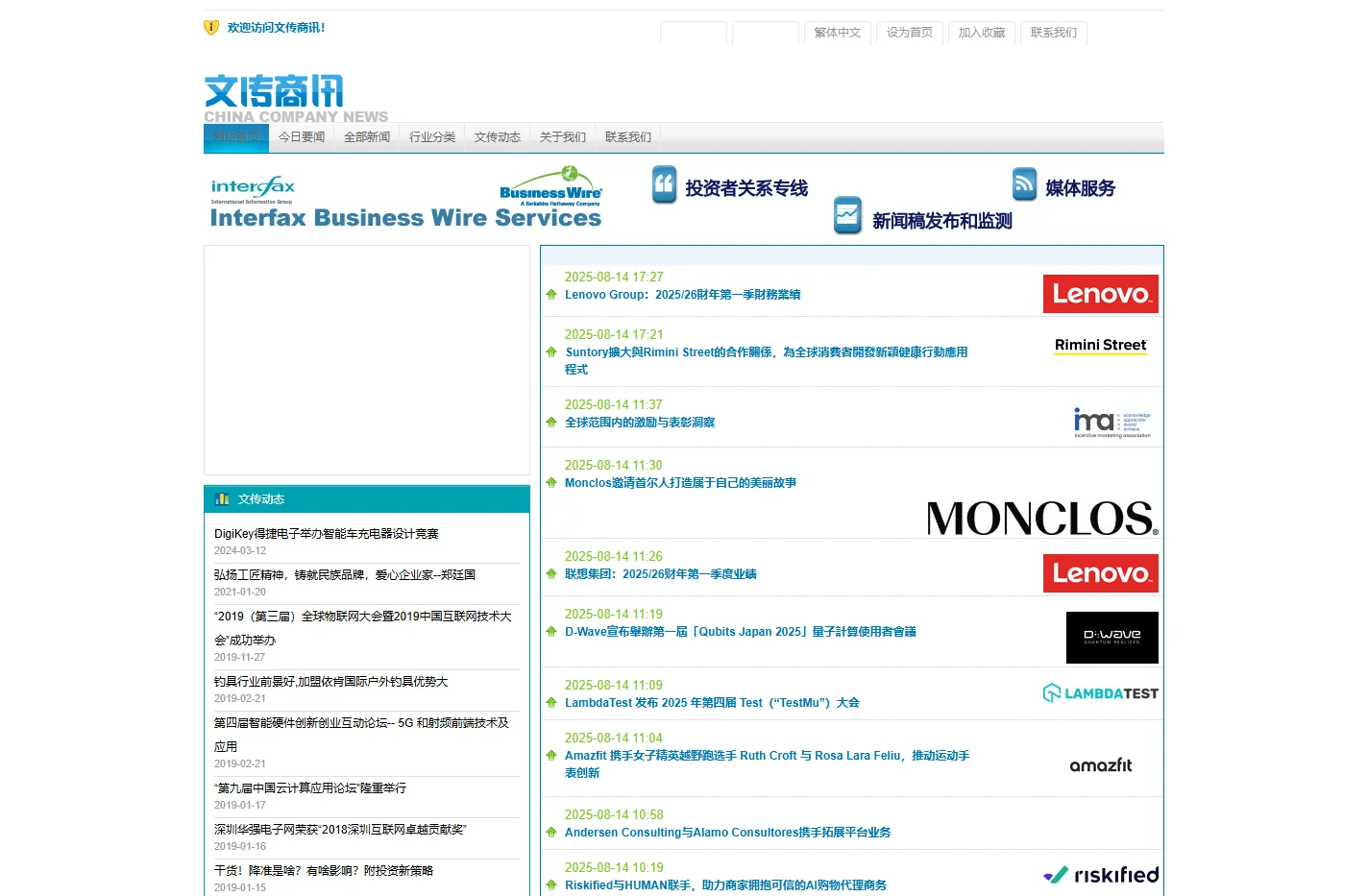
Task: Open 联想集团 2025/26财年第一季度业绩 article
Action: tap(661, 574)
